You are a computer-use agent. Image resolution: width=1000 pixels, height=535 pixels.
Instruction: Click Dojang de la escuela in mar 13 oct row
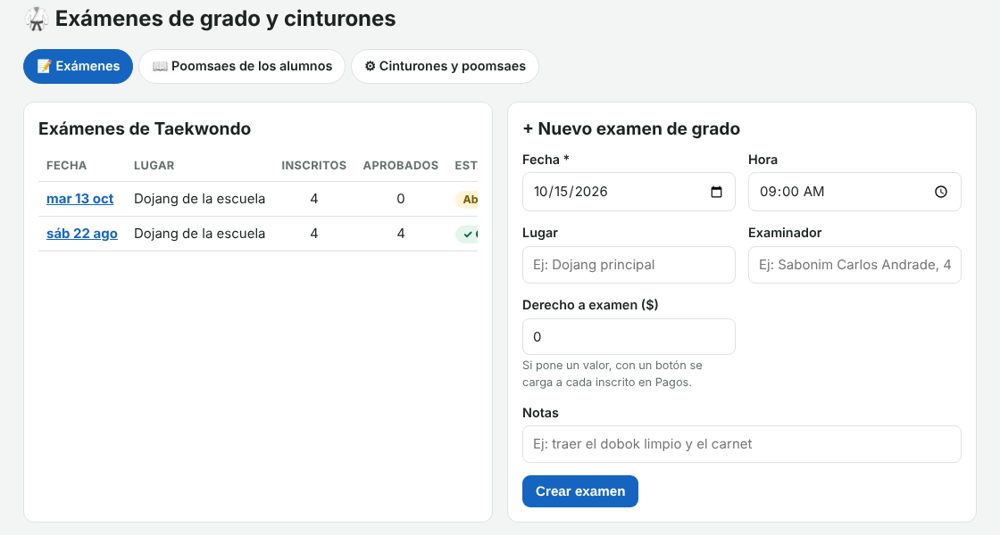(199, 199)
